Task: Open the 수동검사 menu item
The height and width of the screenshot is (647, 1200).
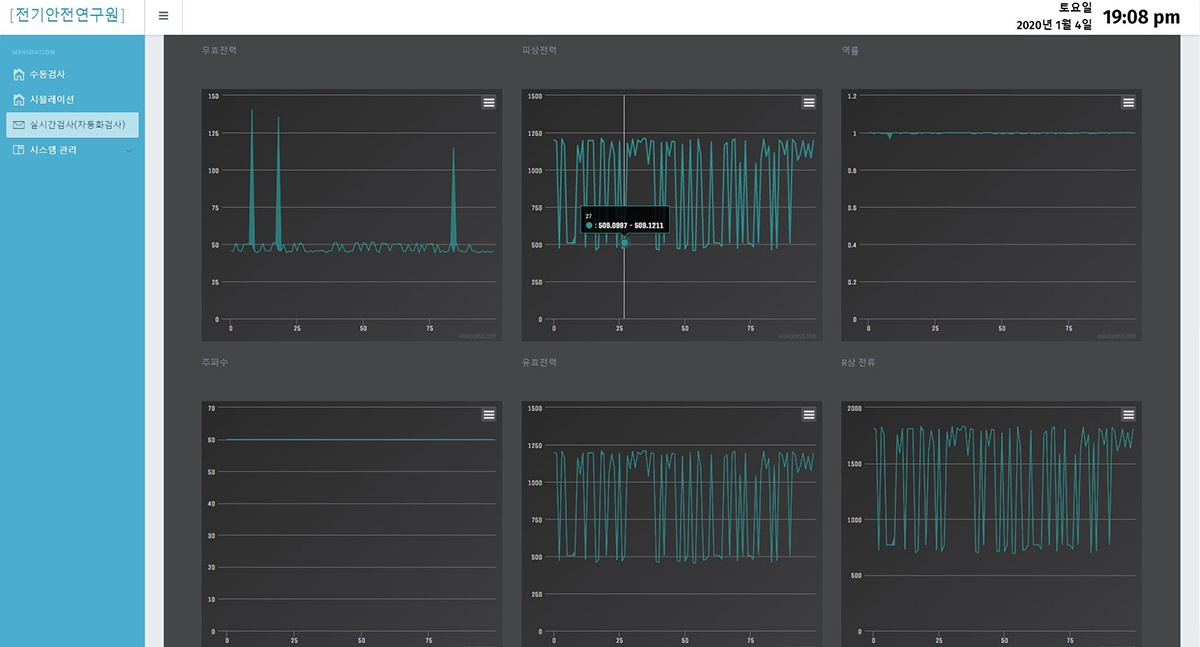Action: click(72, 75)
